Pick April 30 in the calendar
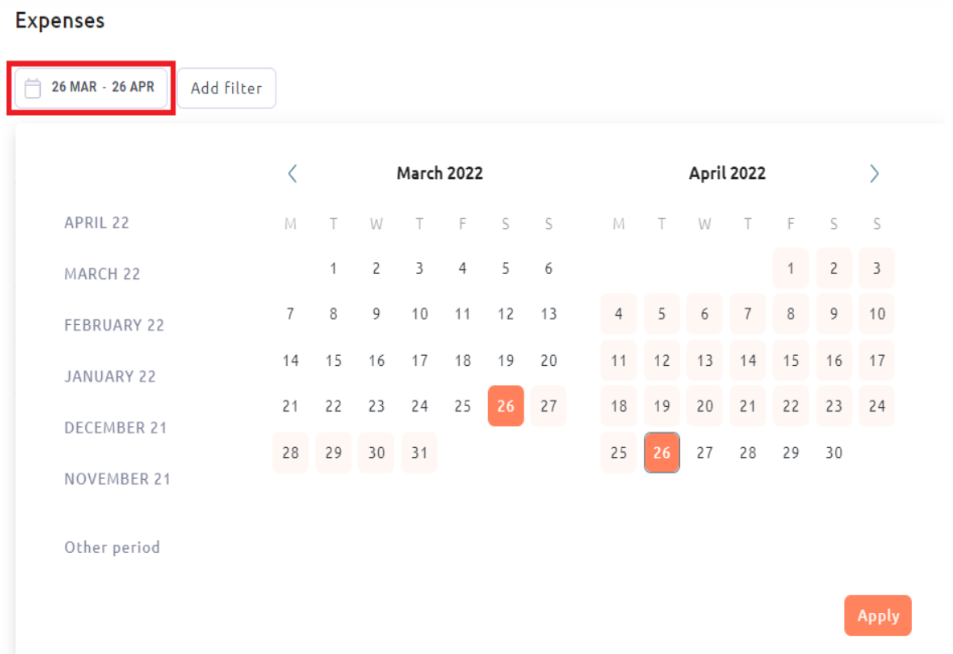Viewport: 953px width, 654px height. click(834, 453)
